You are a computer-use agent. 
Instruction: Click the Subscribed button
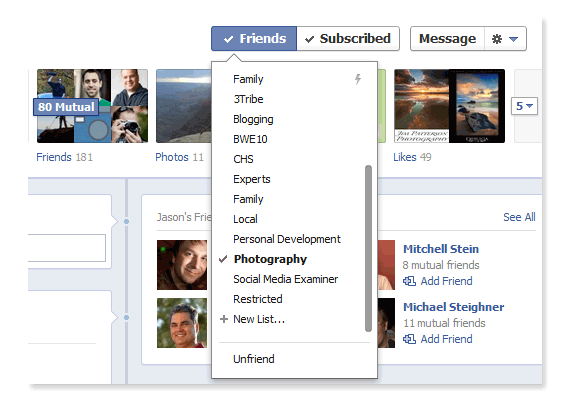pos(348,39)
